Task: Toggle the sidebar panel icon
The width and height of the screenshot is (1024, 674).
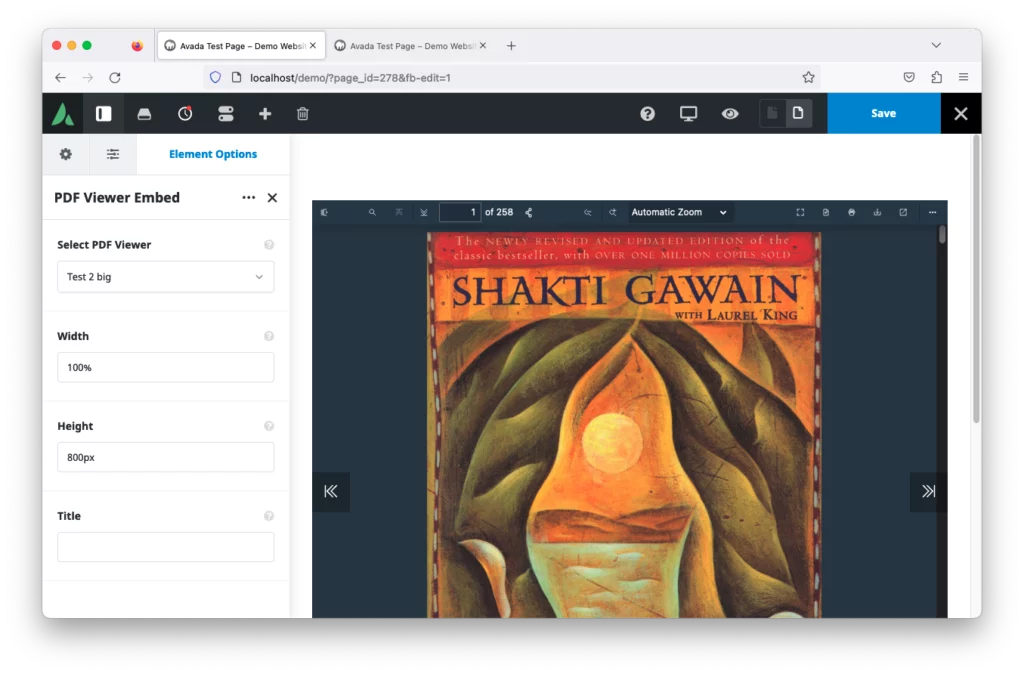Action: [x=103, y=114]
